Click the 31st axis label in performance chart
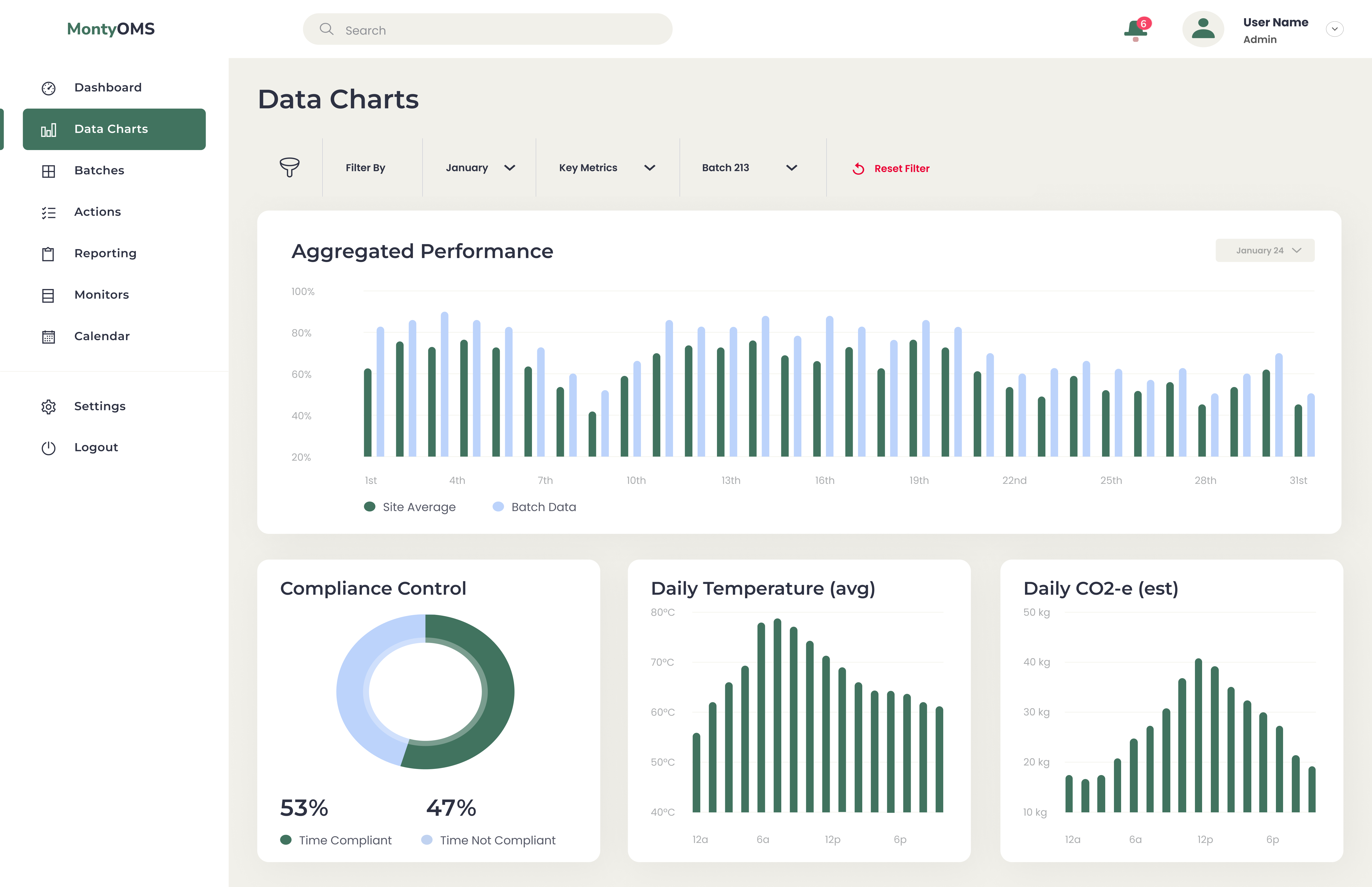Screen dimensions: 1372x887 pos(1298,480)
